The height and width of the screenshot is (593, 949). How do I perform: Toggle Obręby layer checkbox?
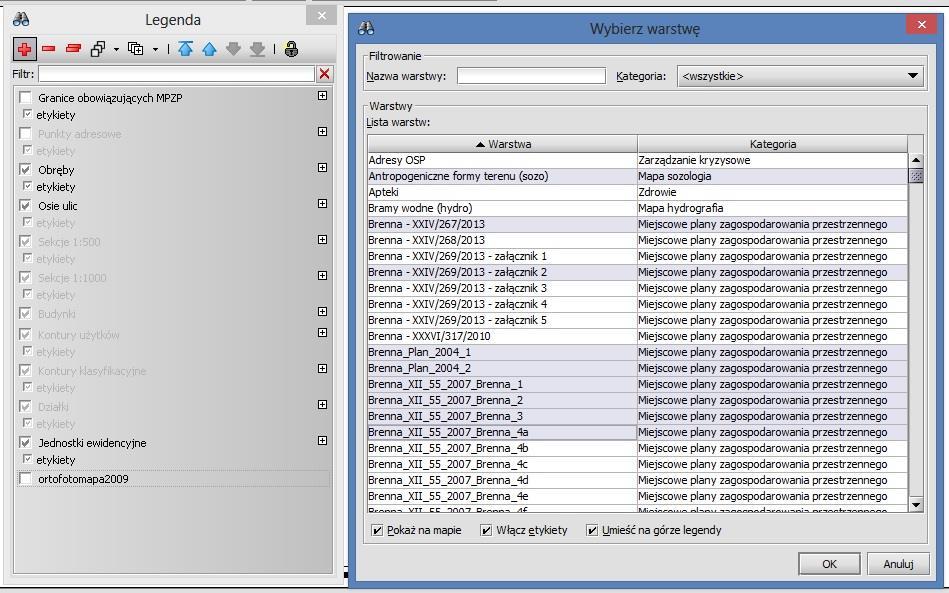[x=25, y=169]
